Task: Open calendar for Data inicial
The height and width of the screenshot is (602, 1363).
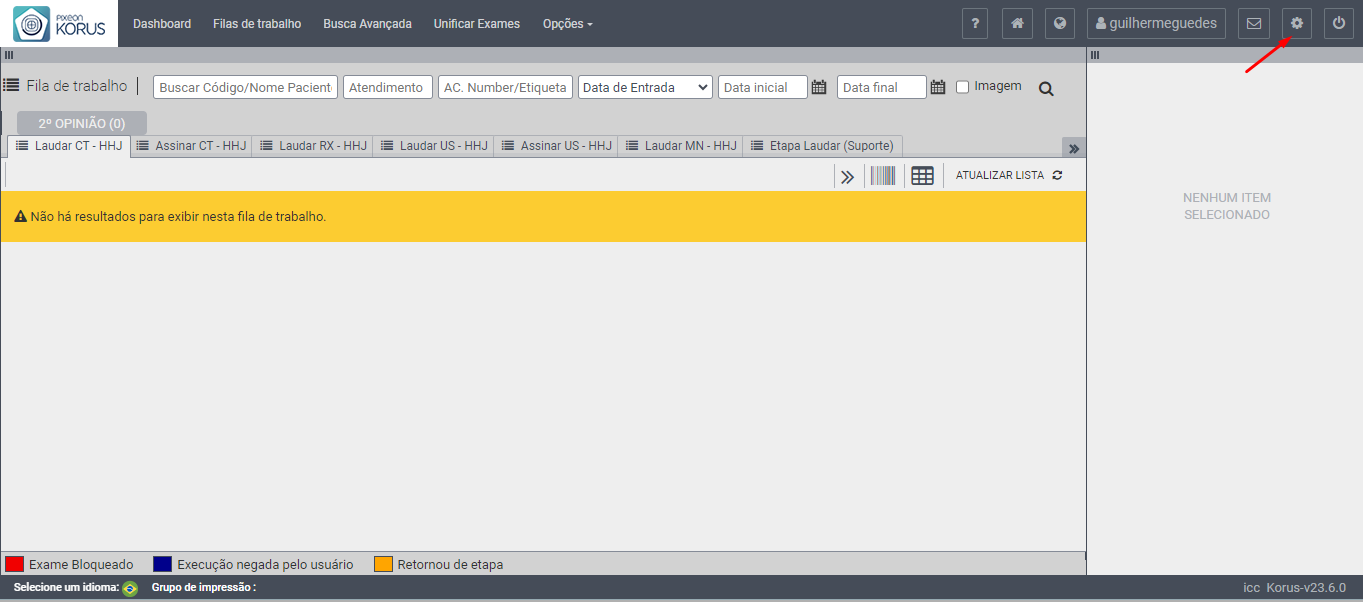Action: pos(819,87)
